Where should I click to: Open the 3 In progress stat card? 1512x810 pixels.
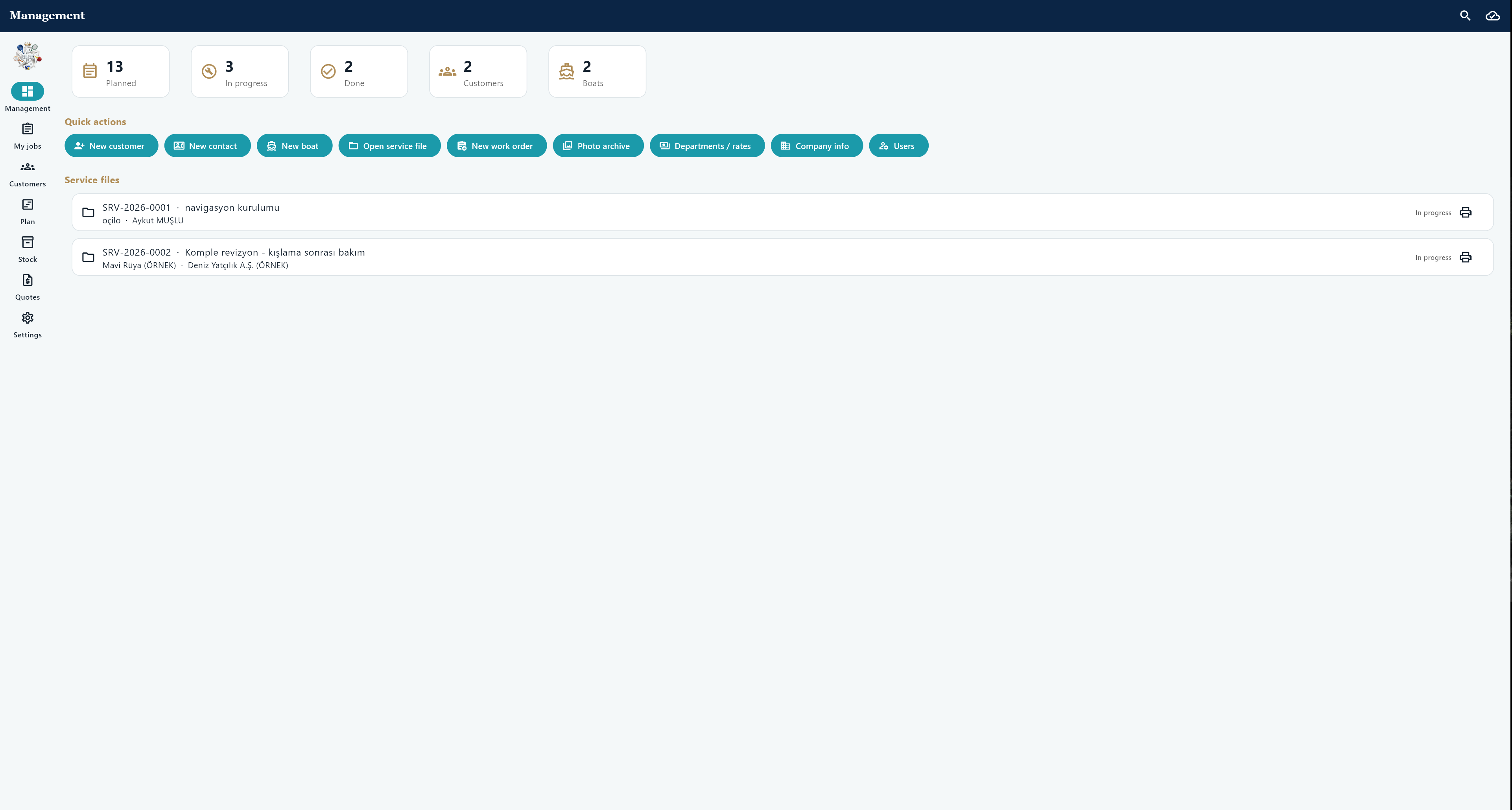tap(240, 72)
